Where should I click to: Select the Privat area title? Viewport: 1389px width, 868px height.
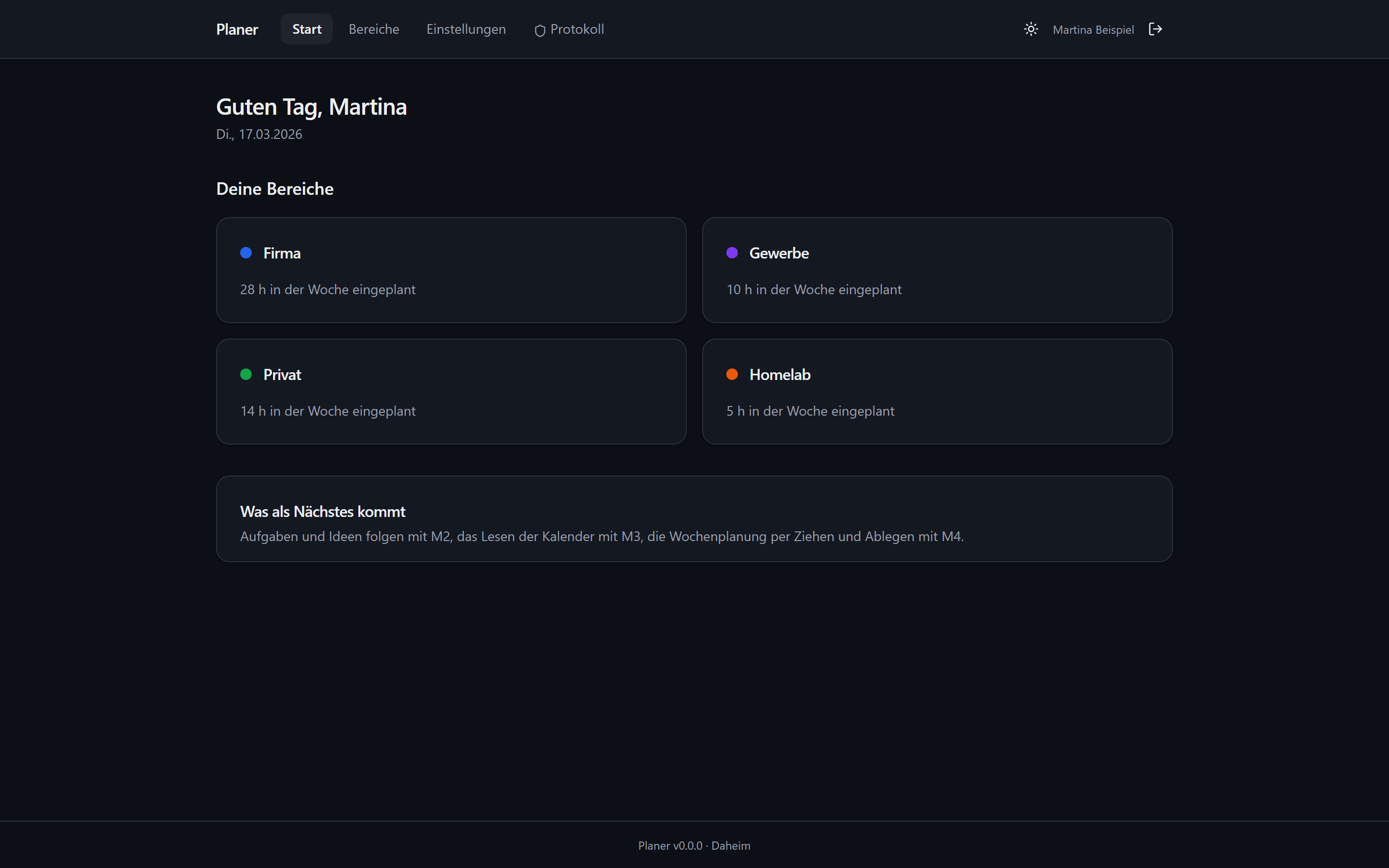(282, 374)
